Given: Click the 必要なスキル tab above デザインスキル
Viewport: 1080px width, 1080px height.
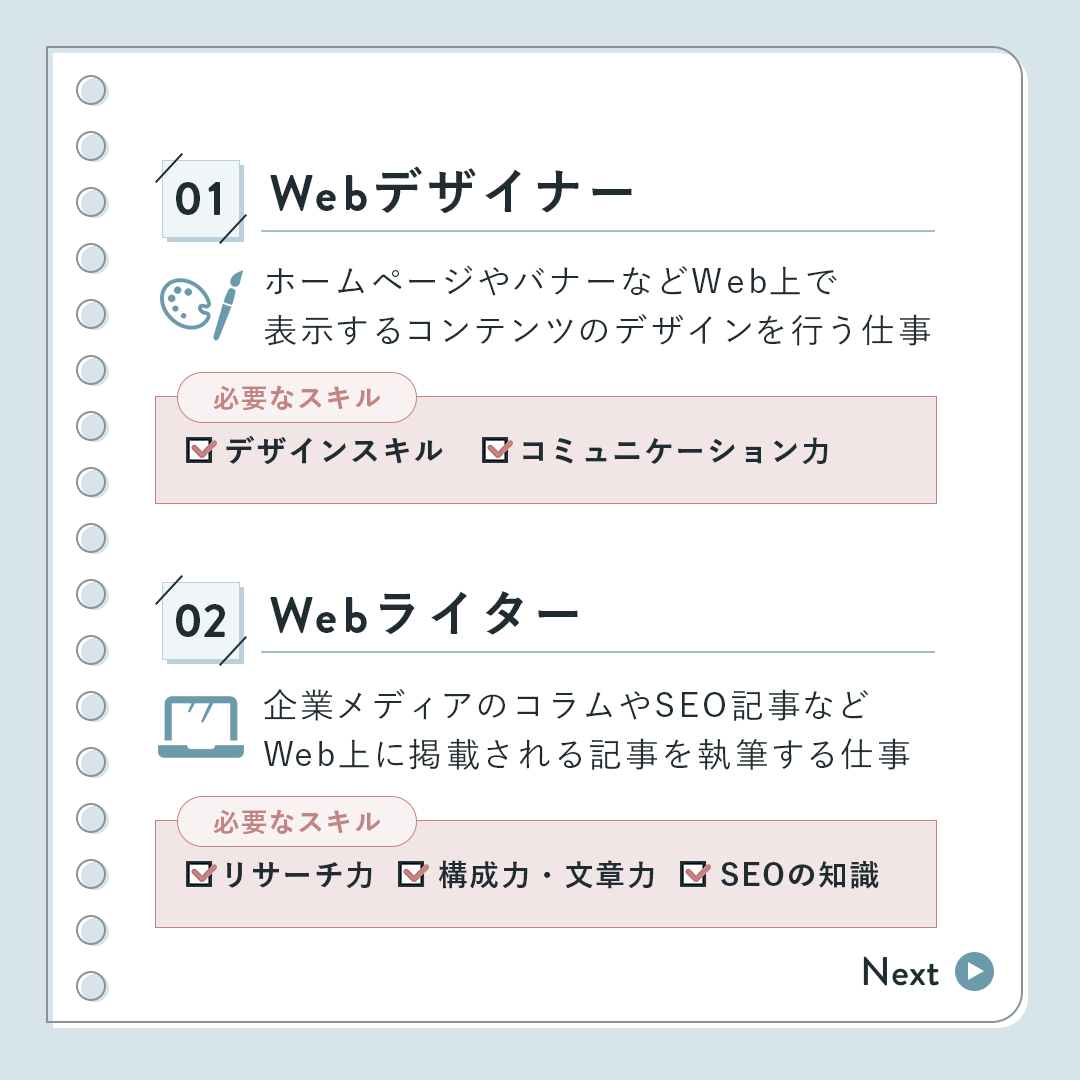Looking at the screenshot, I should click(x=297, y=398).
